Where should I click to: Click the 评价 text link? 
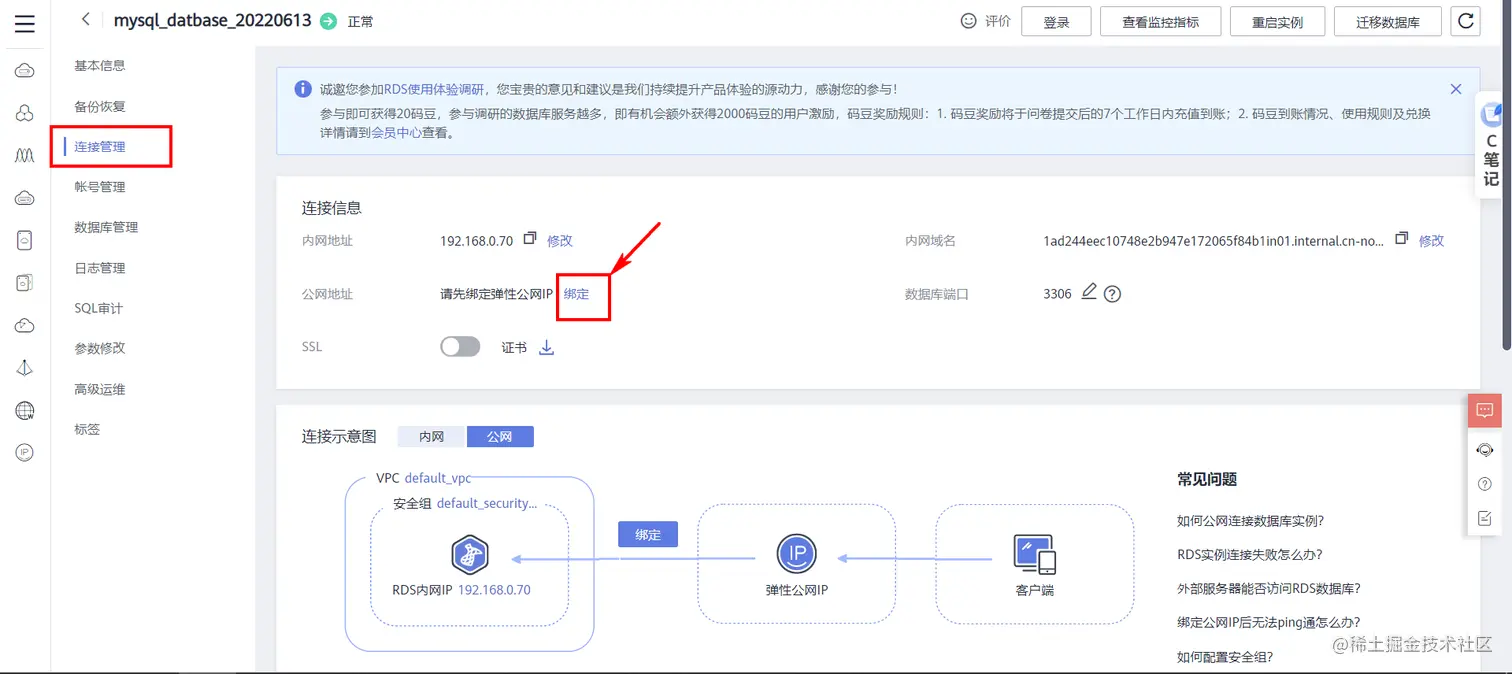click(x=998, y=21)
